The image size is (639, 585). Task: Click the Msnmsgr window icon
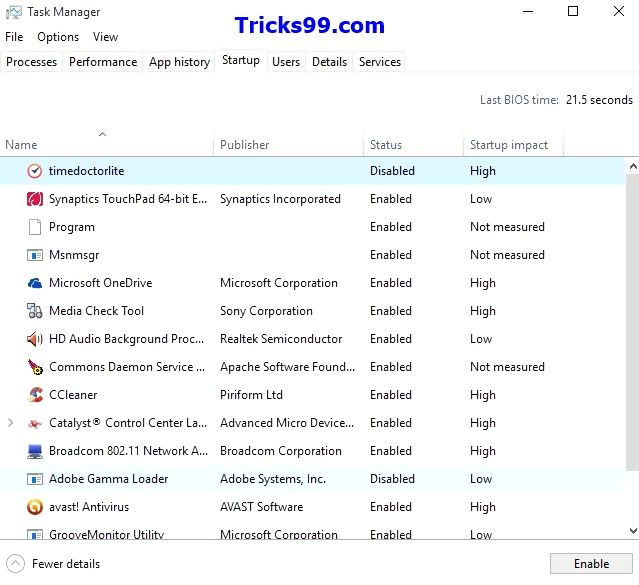[35, 255]
